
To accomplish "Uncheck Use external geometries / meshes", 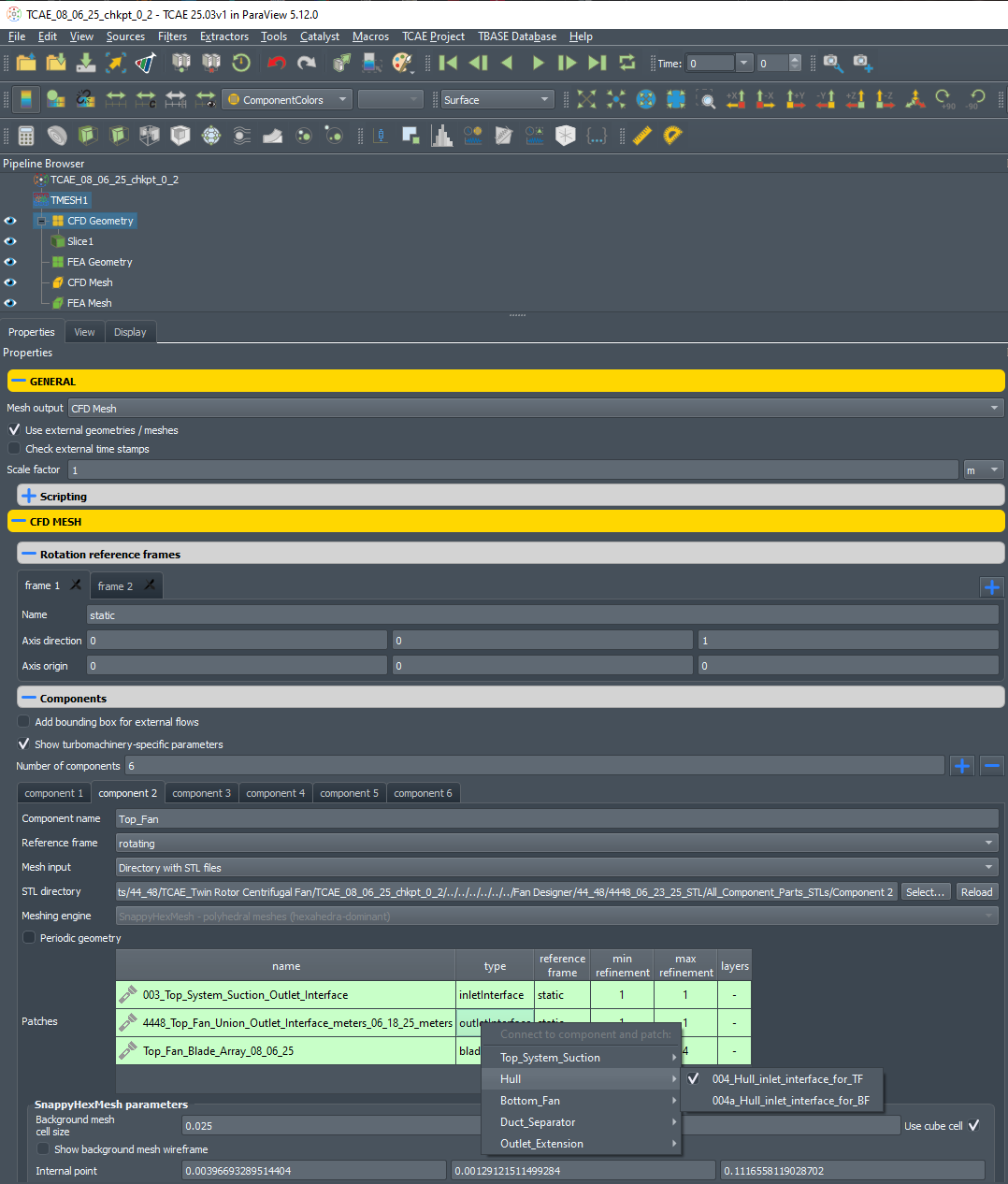I will coord(14,430).
